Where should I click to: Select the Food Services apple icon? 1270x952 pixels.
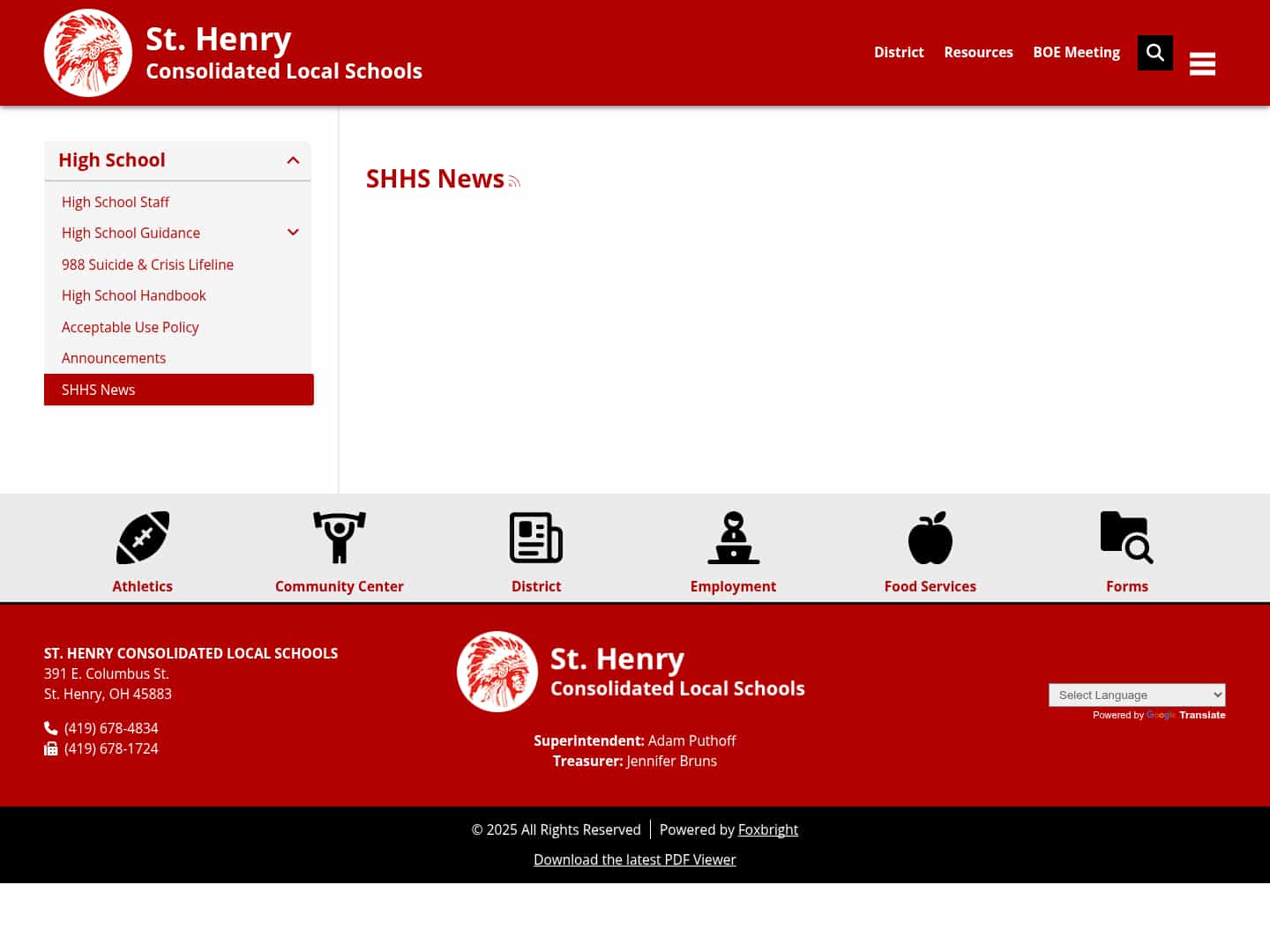[x=930, y=538]
